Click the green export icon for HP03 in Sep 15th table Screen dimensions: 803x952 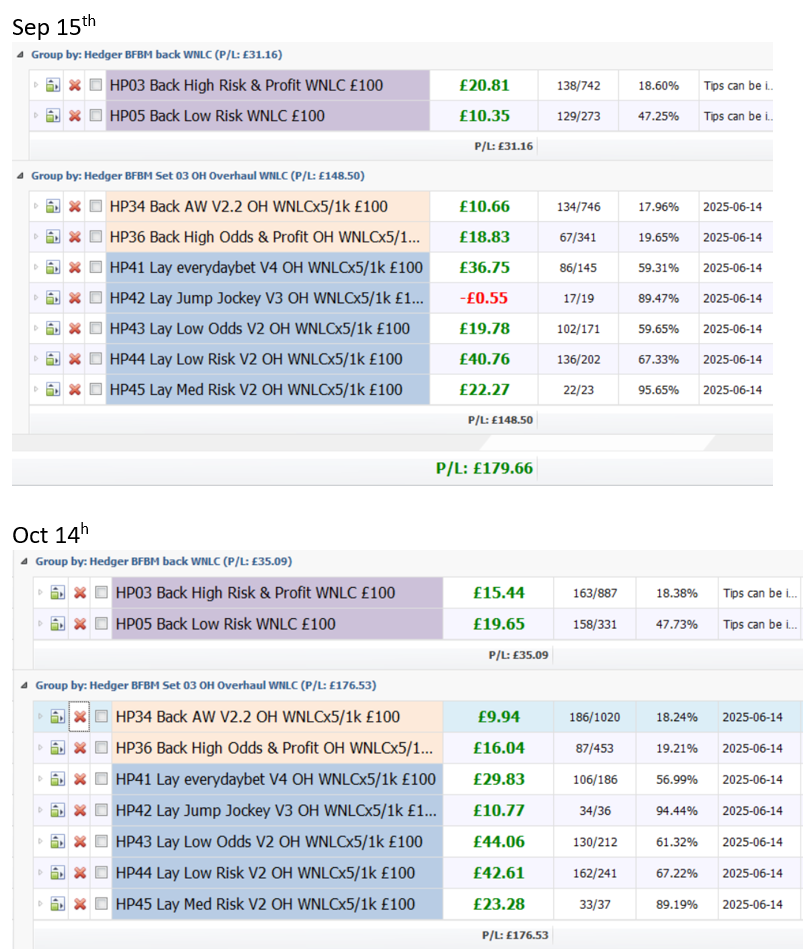[x=55, y=86]
